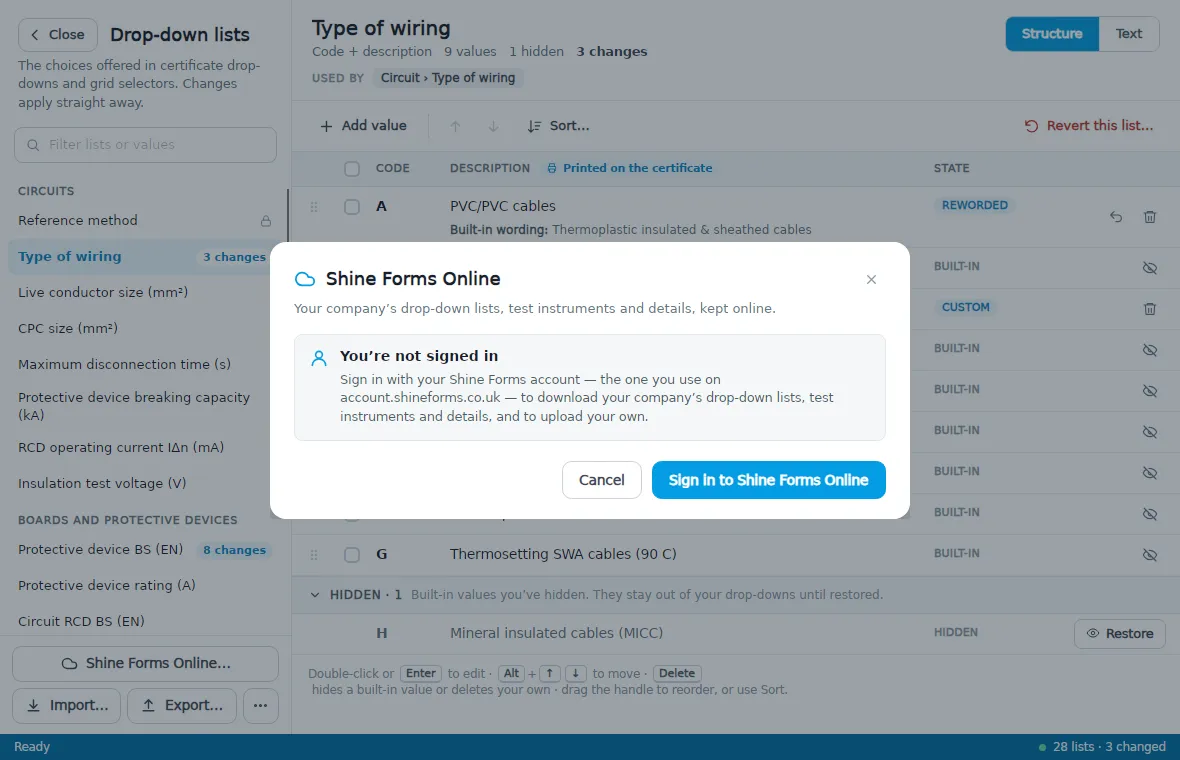Cancel the sign-in dialog
1180x760 pixels.
coord(601,480)
